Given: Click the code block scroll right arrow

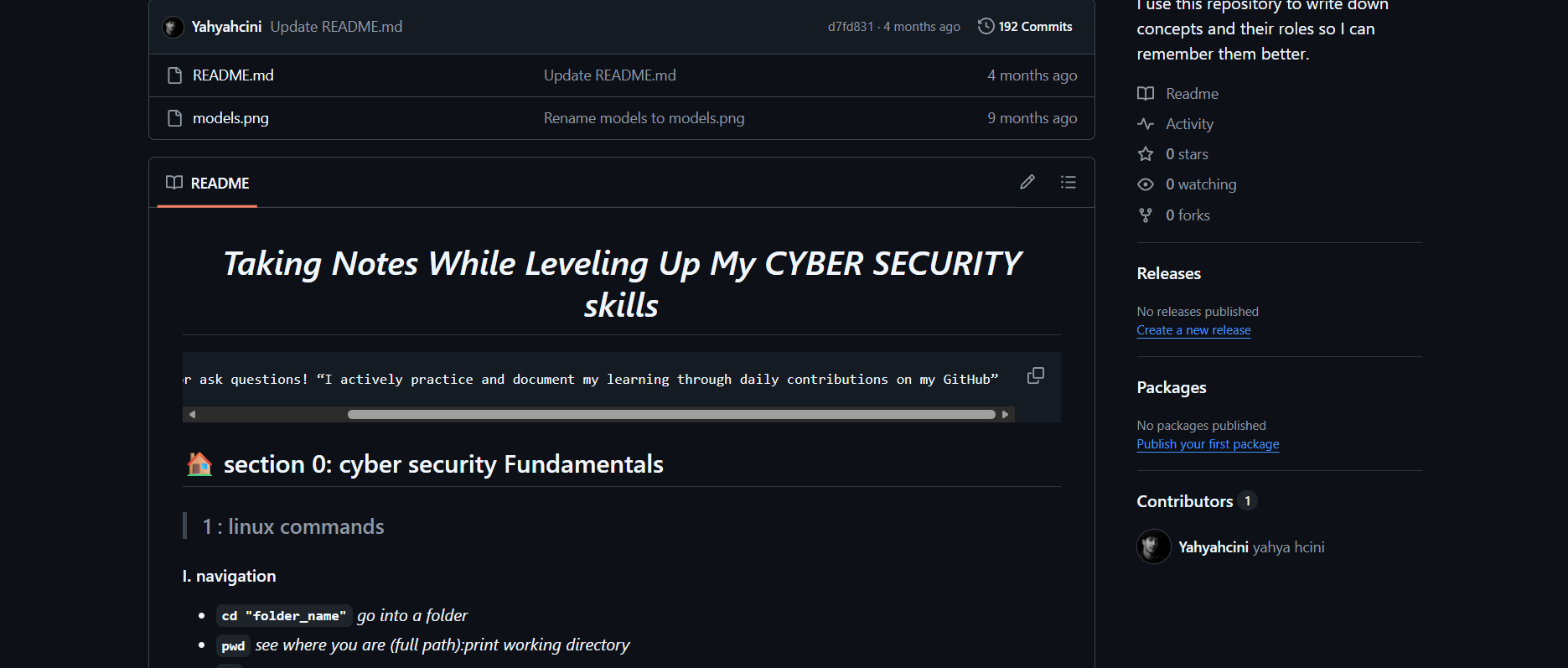Looking at the screenshot, I should (x=1005, y=414).
